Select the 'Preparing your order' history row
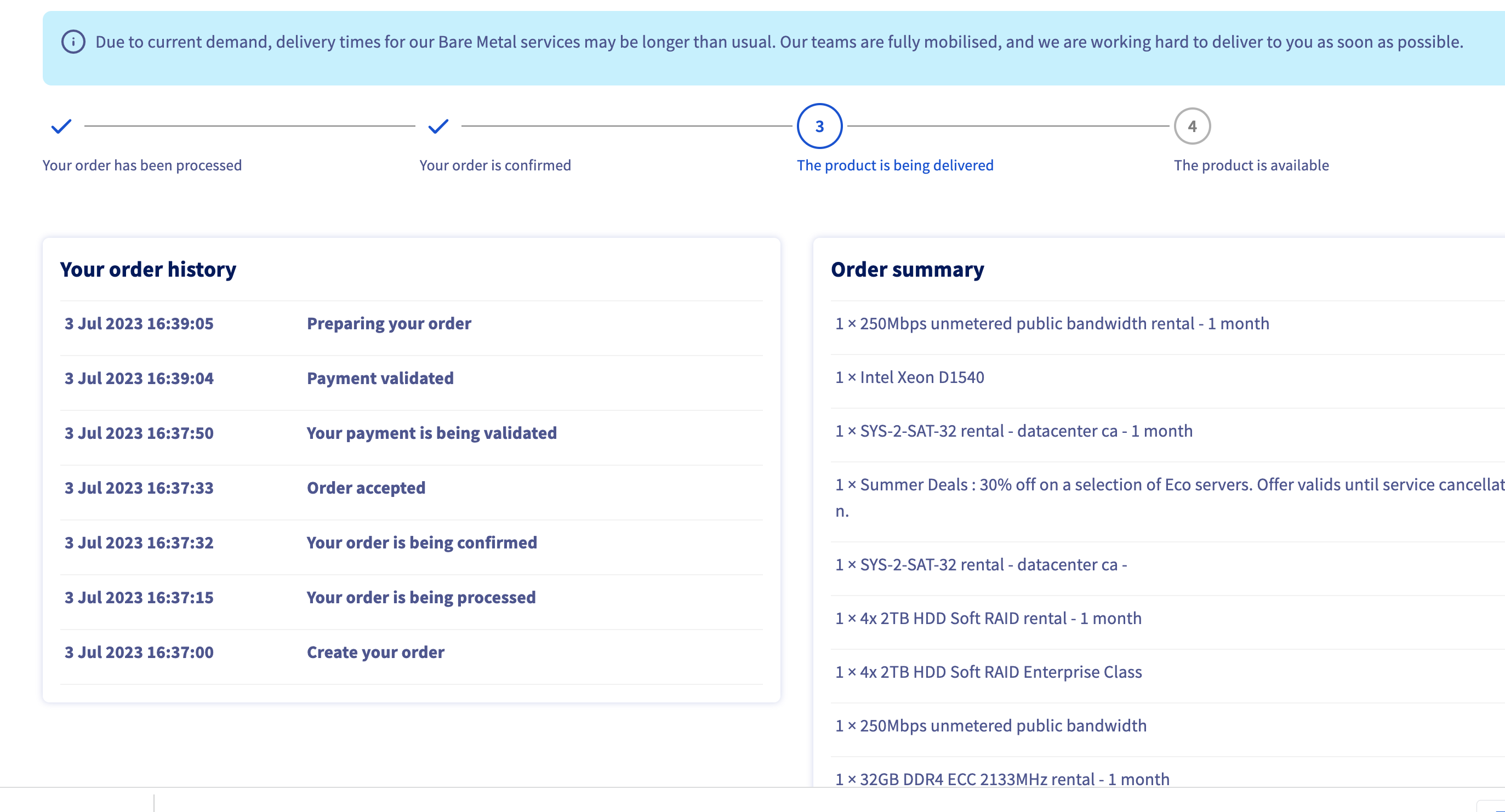Viewport: 1505px width, 812px height. pyautogui.click(x=411, y=324)
